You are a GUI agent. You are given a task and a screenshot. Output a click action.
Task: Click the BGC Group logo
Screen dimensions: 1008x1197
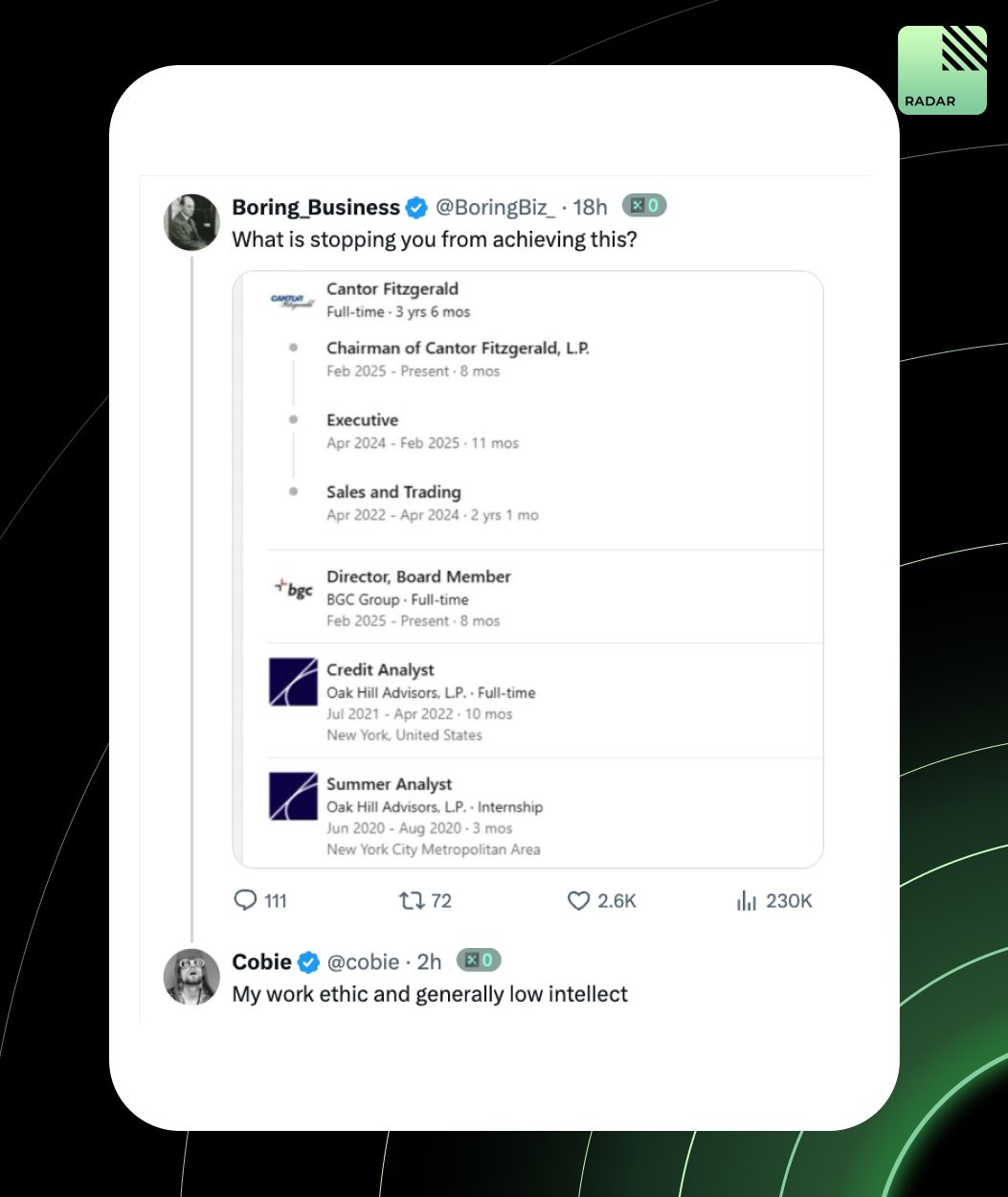point(293,589)
